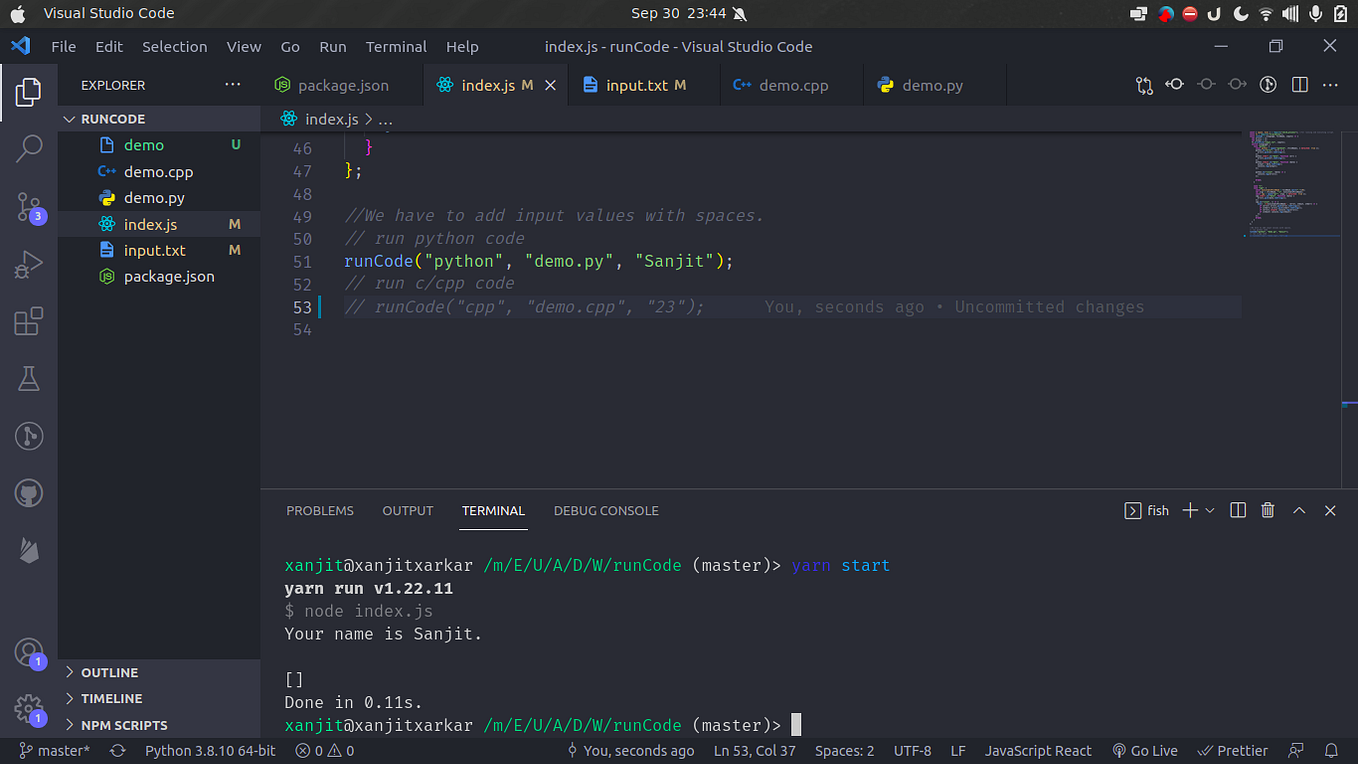This screenshot has width=1358, height=764.
Task: Toggle night light via moon tray icon
Action: click(x=1238, y=13)
